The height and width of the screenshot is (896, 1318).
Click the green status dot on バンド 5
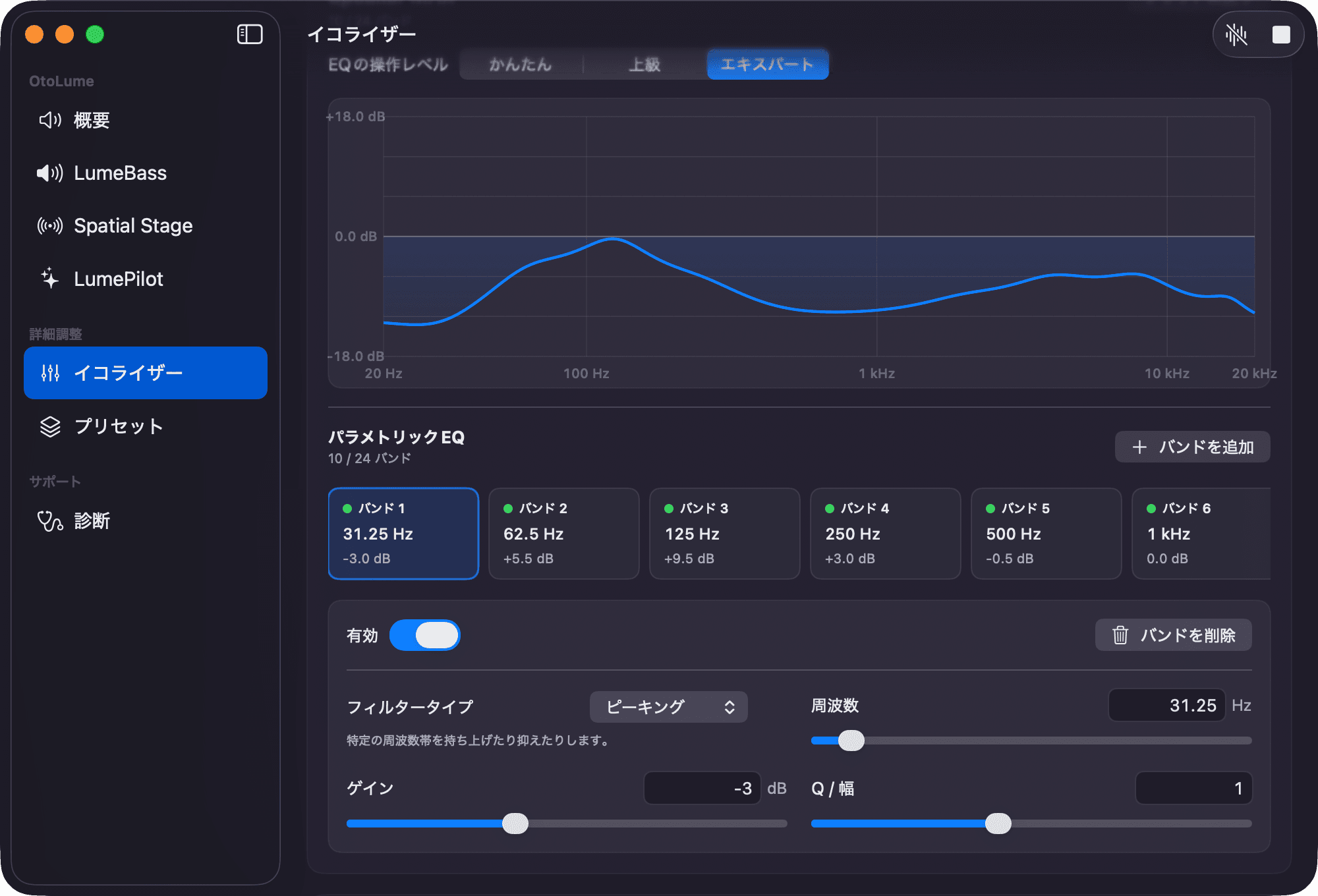990,509
